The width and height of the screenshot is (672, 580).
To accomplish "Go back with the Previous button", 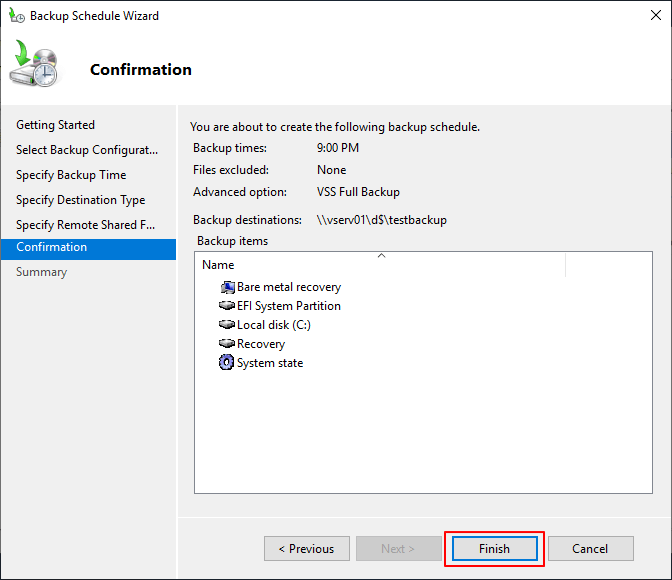I will pos(306,548).
